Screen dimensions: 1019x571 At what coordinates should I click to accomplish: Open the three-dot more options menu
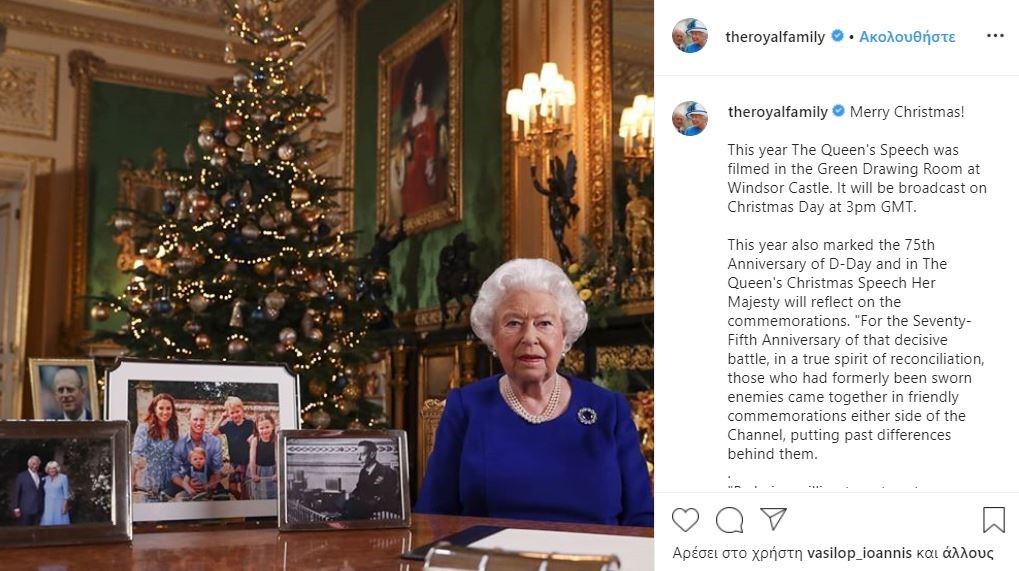(994, 36)
